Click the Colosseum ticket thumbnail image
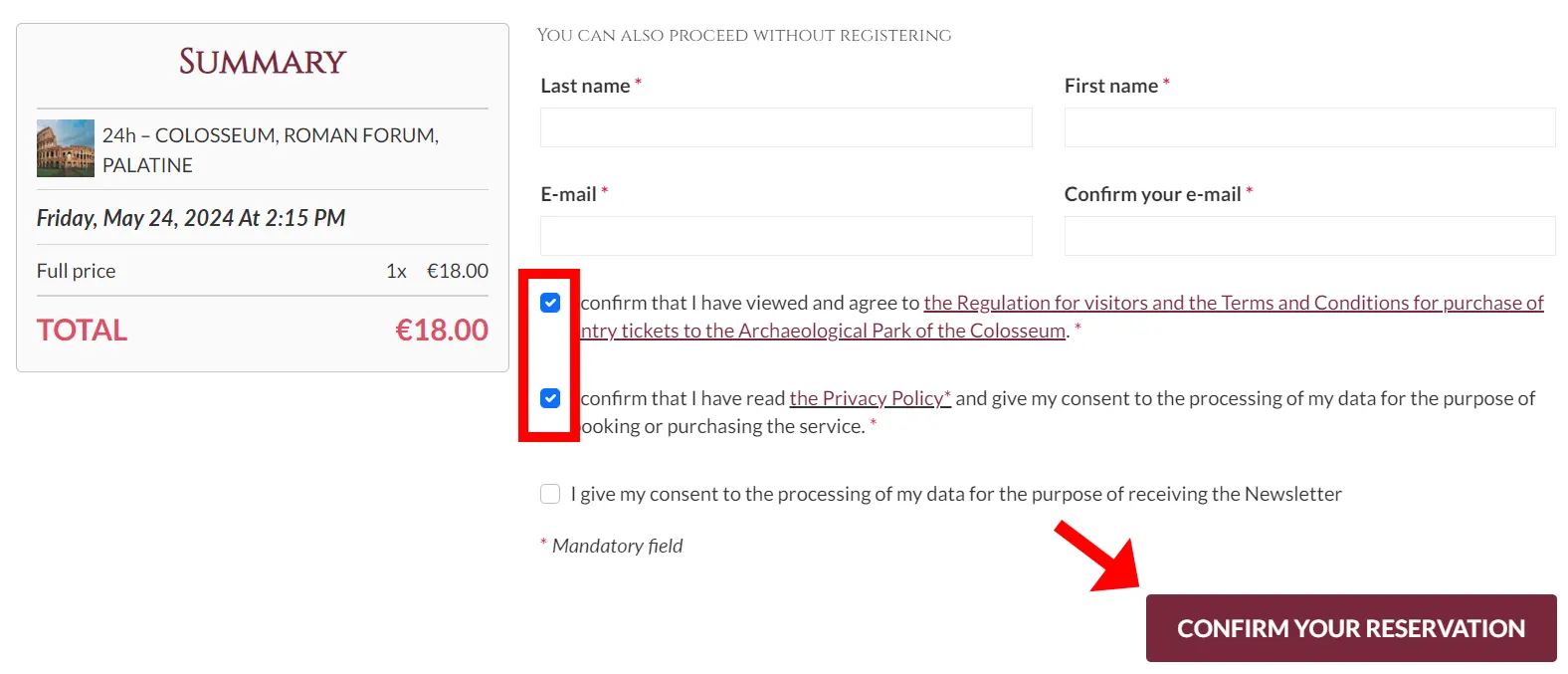Viewport: 1568px width, 674px height. click(x=66, y=148)
